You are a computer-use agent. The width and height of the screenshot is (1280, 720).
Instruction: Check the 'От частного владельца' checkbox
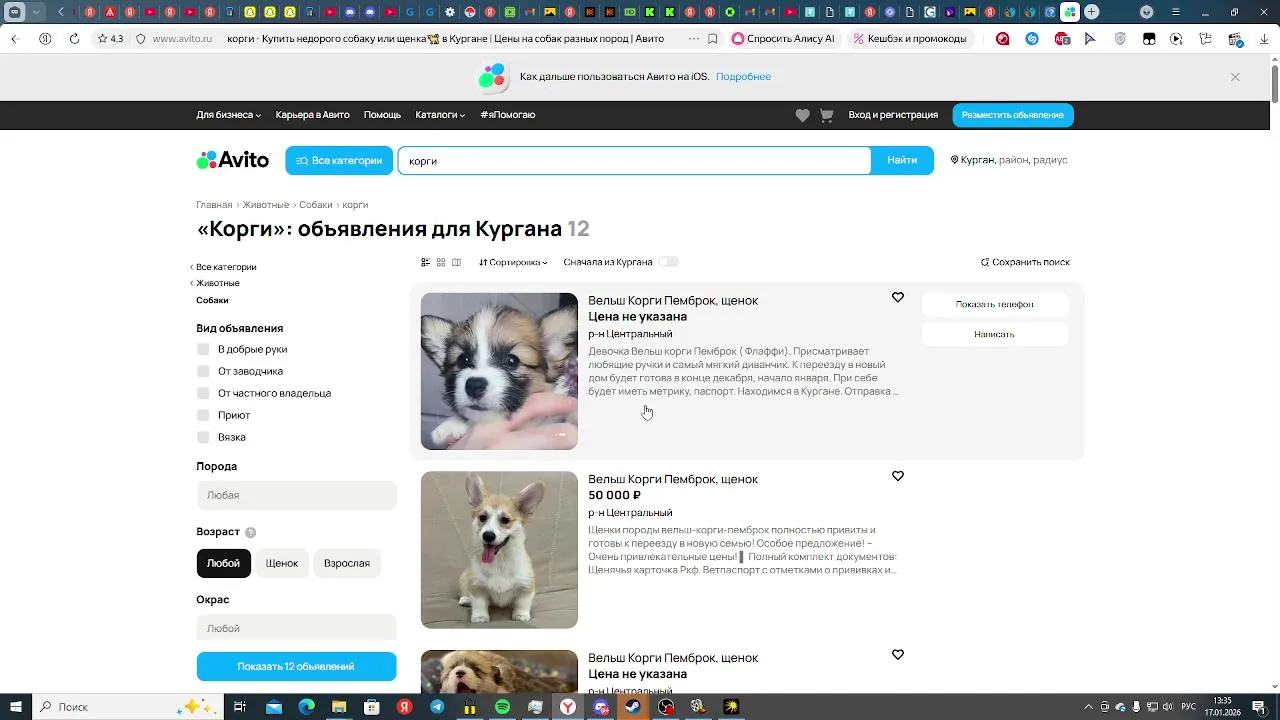point(203,393)
